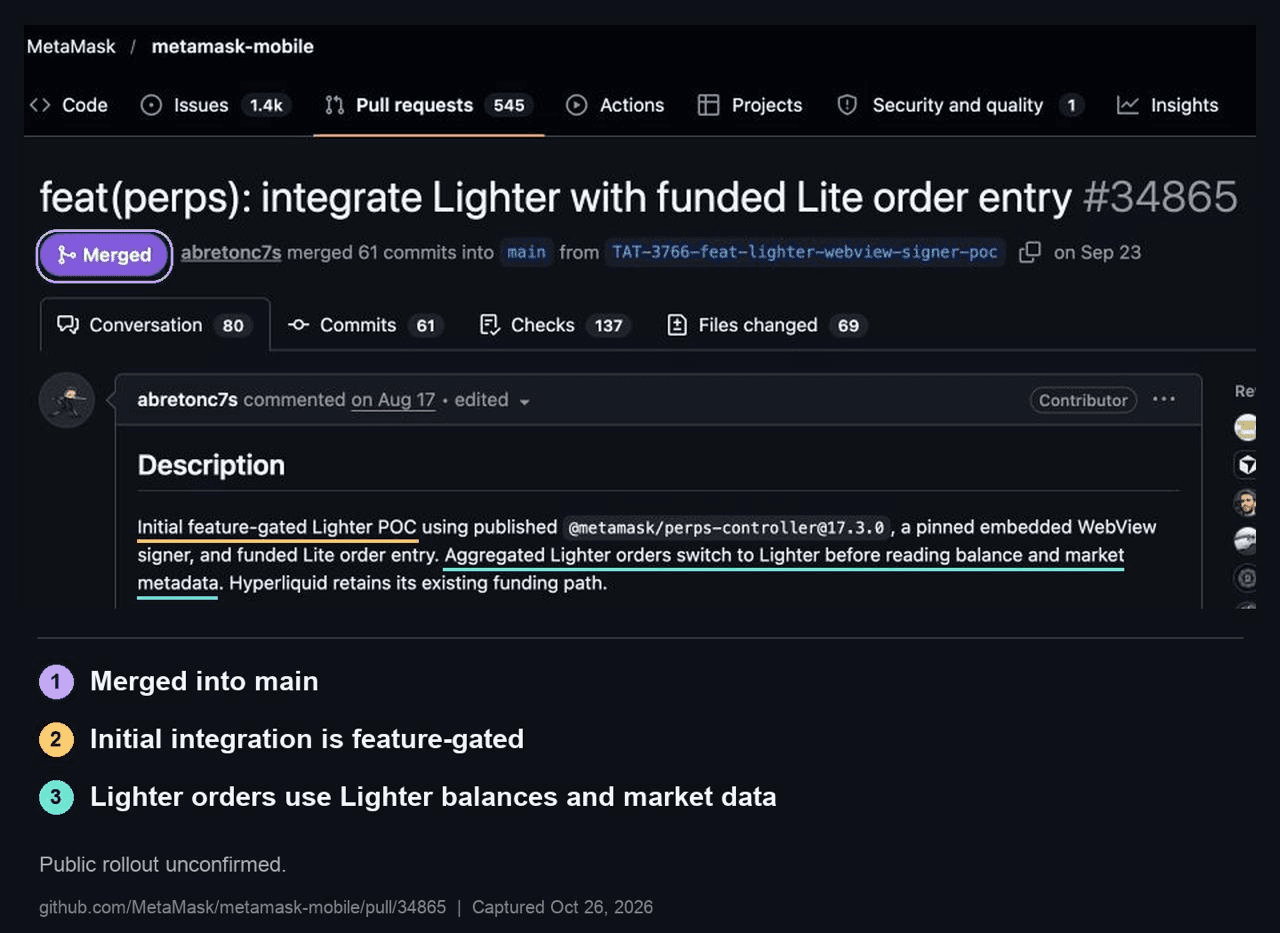Open the Actions tab
The height and width of the screenshot is (933, 1280).
[615, 105]
